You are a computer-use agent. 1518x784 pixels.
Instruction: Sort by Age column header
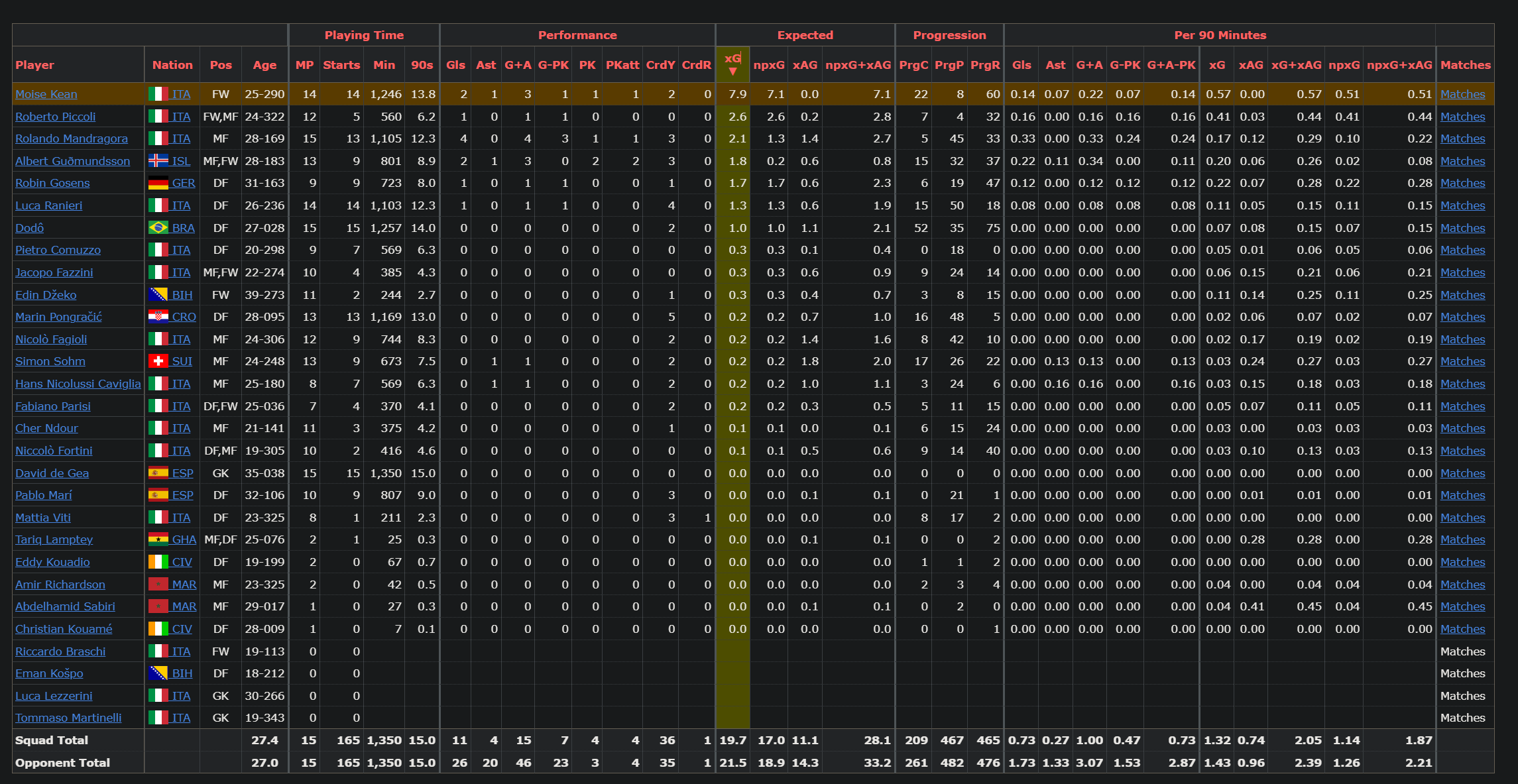pyautogui.click(x=264, y=65)
